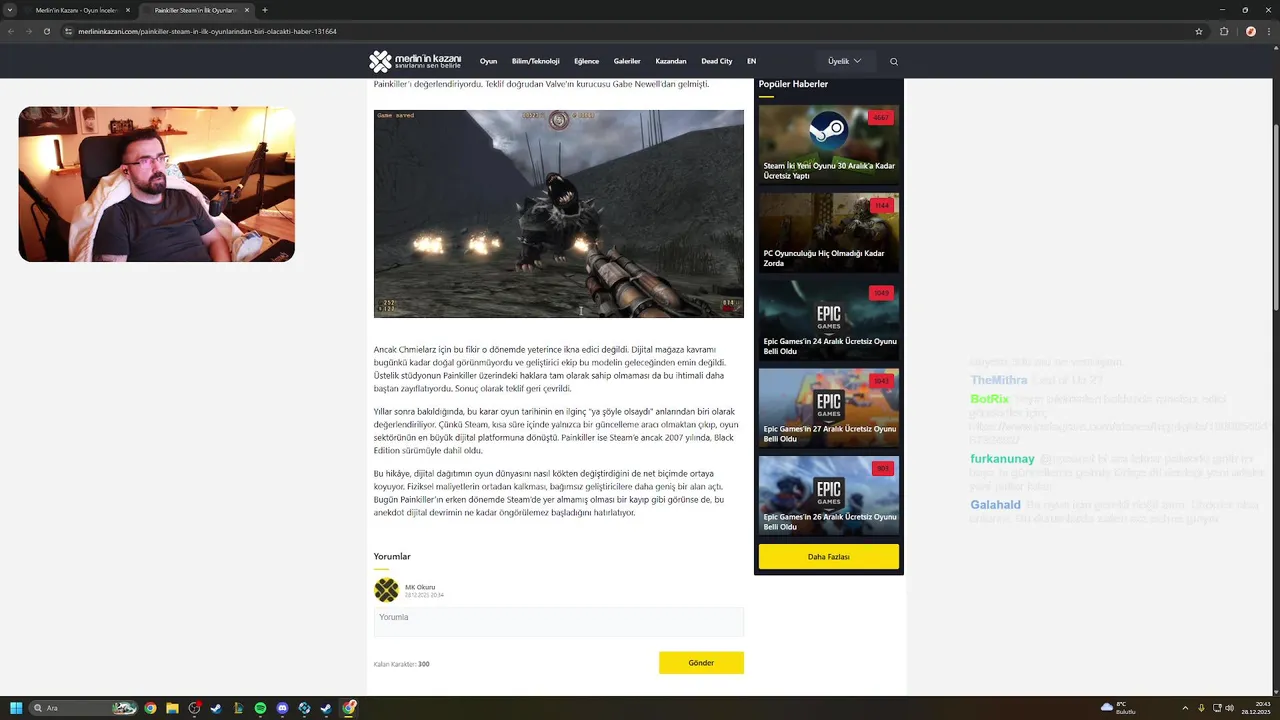Click Galahald username in chat overlay
The width and height of the screenshot is (1280, 720).
point(995,505)
